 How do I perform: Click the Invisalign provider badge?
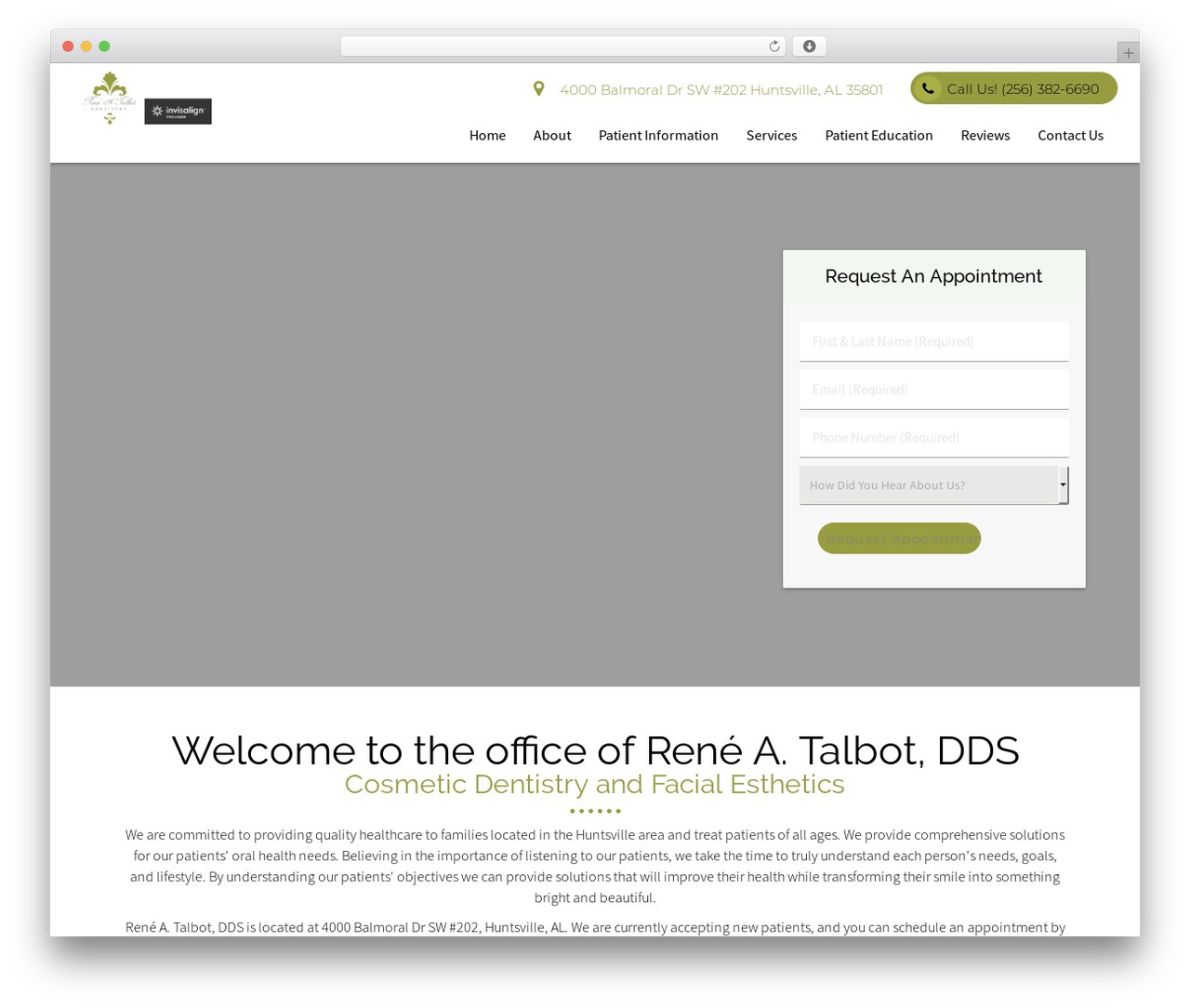pyautogui.click(x=178, y=112)
